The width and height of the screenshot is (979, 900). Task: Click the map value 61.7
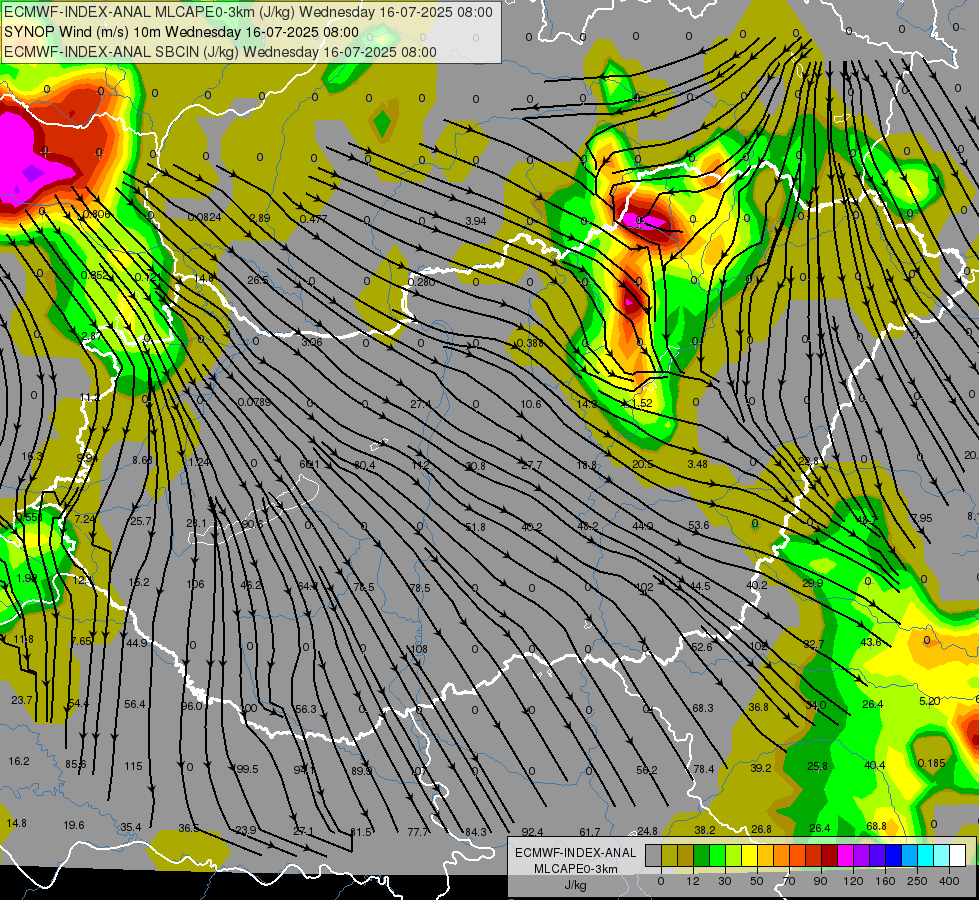589,832
